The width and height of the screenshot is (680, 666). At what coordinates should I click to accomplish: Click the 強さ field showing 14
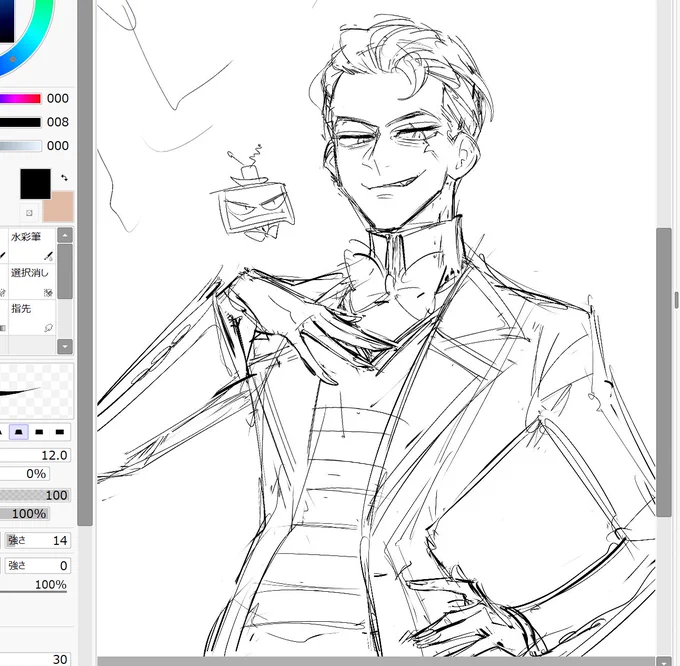click(38, 540)
